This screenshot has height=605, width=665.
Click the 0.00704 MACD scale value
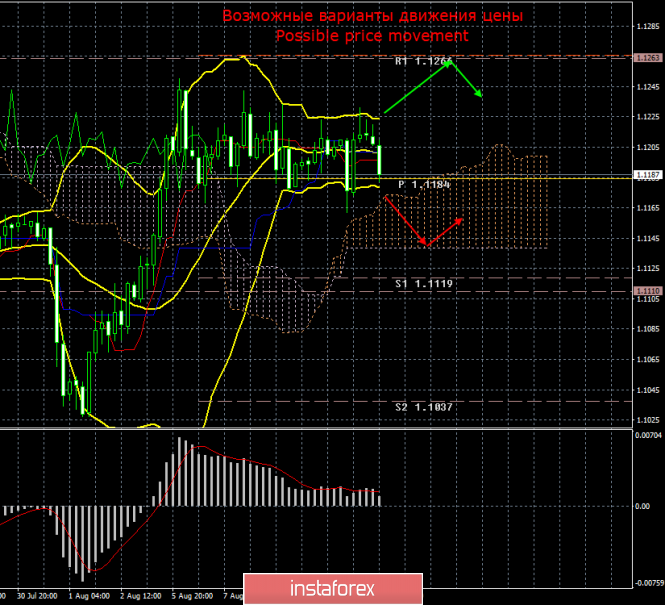(x=648, y=436)
